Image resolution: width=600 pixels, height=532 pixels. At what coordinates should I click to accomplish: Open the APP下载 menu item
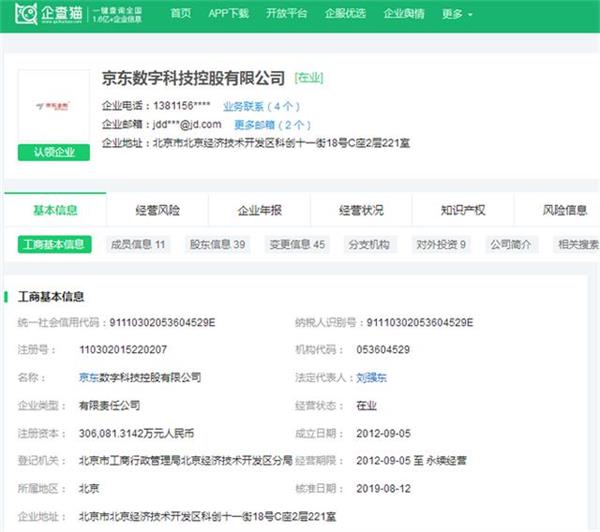coord(229,14)
